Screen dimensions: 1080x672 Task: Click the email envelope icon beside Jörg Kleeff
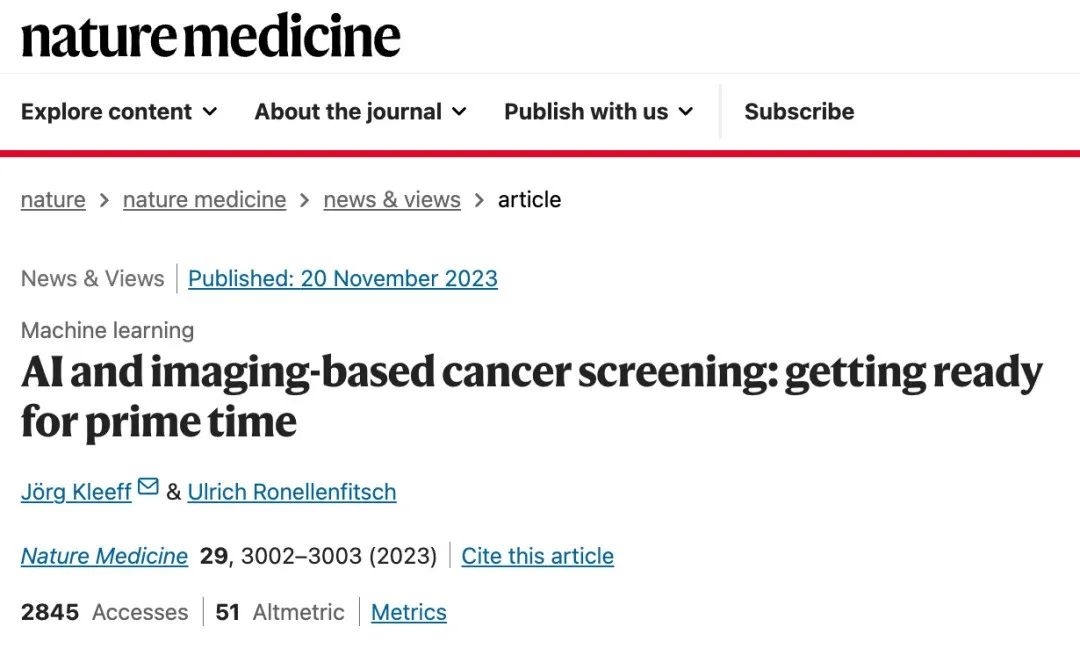click(148, 486)
